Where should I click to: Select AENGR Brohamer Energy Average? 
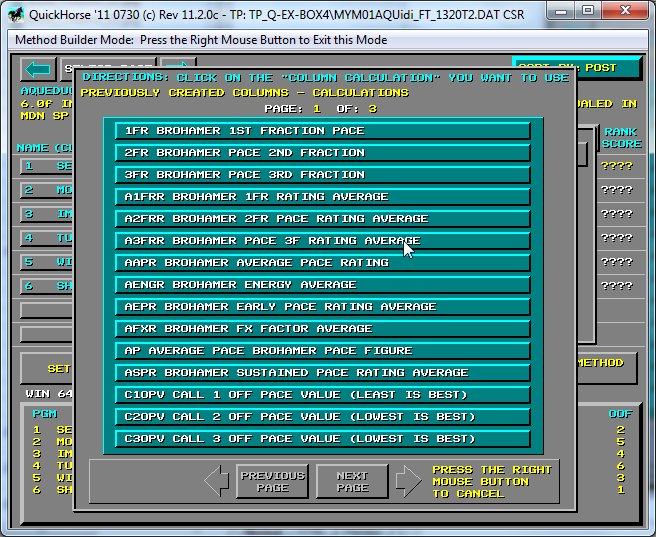(322, 285)
